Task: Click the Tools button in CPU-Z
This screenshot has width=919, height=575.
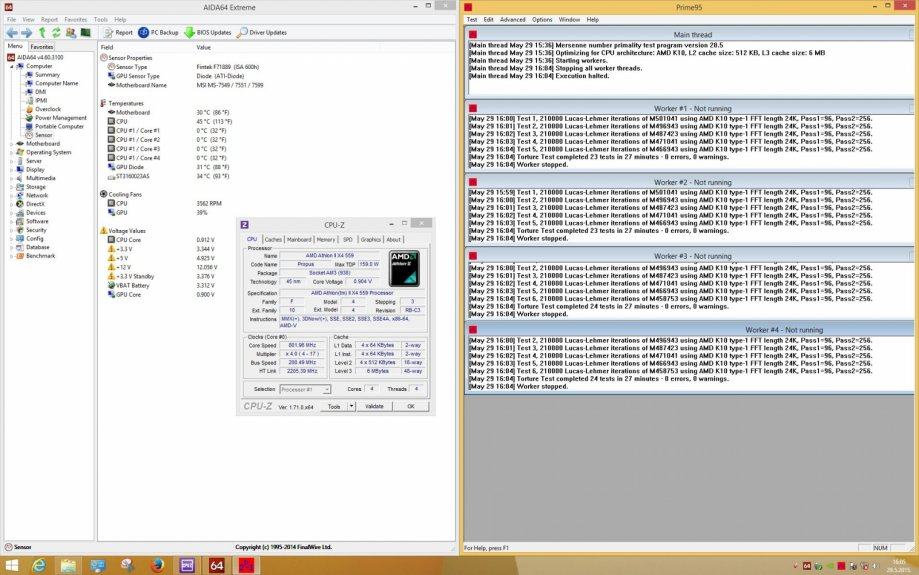Action: [334, 406]
